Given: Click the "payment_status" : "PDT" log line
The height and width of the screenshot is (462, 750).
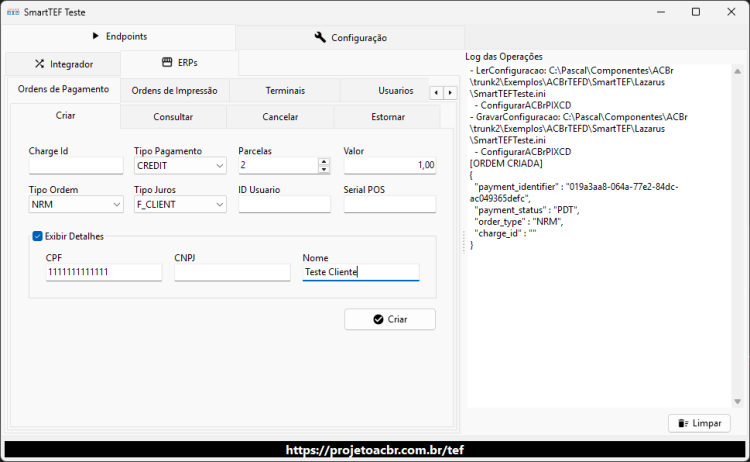Looking at the screenshot, I should 527,210.
